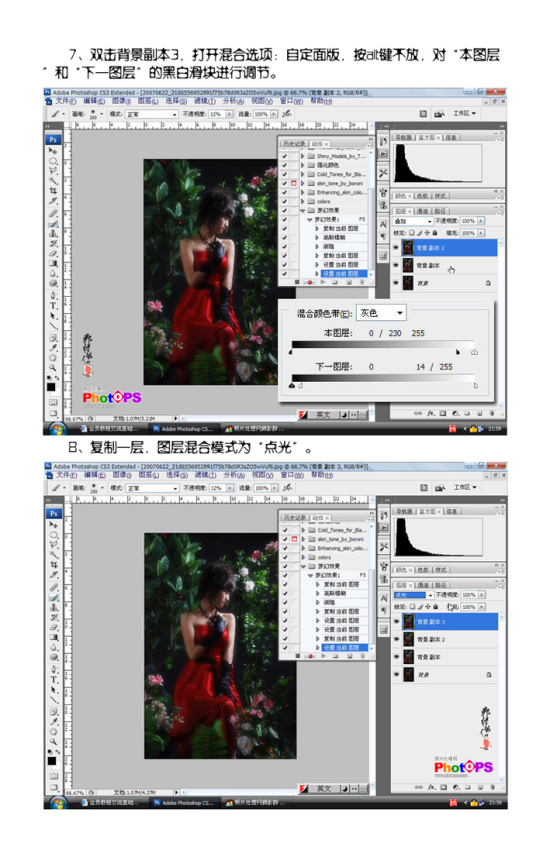Click foreground color swatch in step 7 toolbox
This screenshot has width=550, height=857.
(51, 388)
